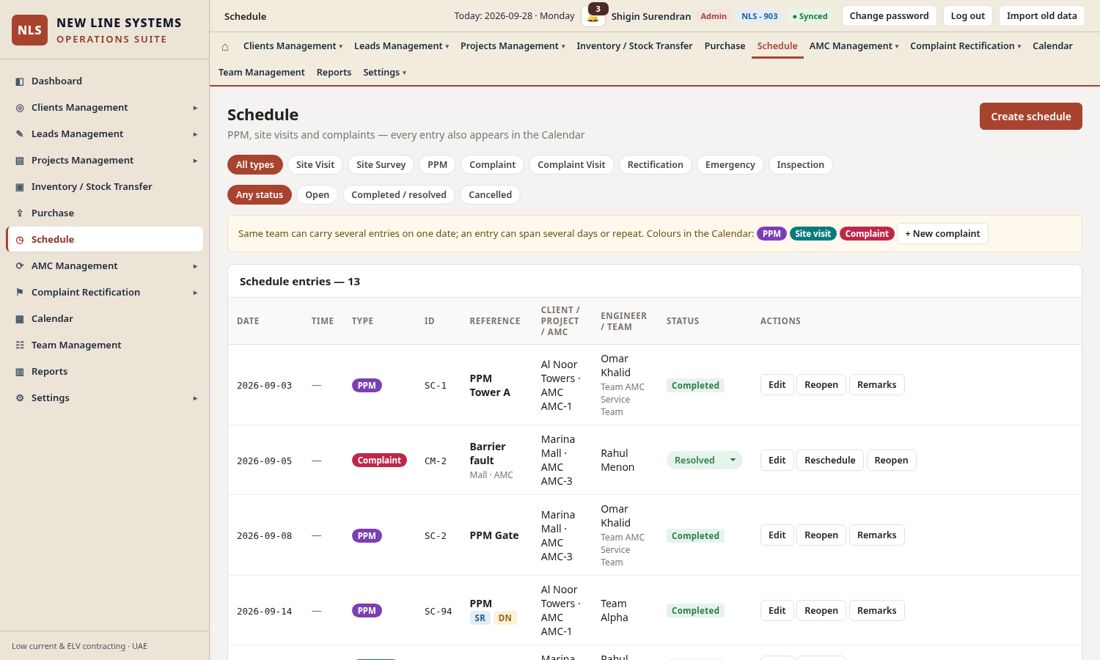This screenshot has width=1100, height=660.
Task: Click the Settings gear icon in sidebar
Action: click(20, 398)
